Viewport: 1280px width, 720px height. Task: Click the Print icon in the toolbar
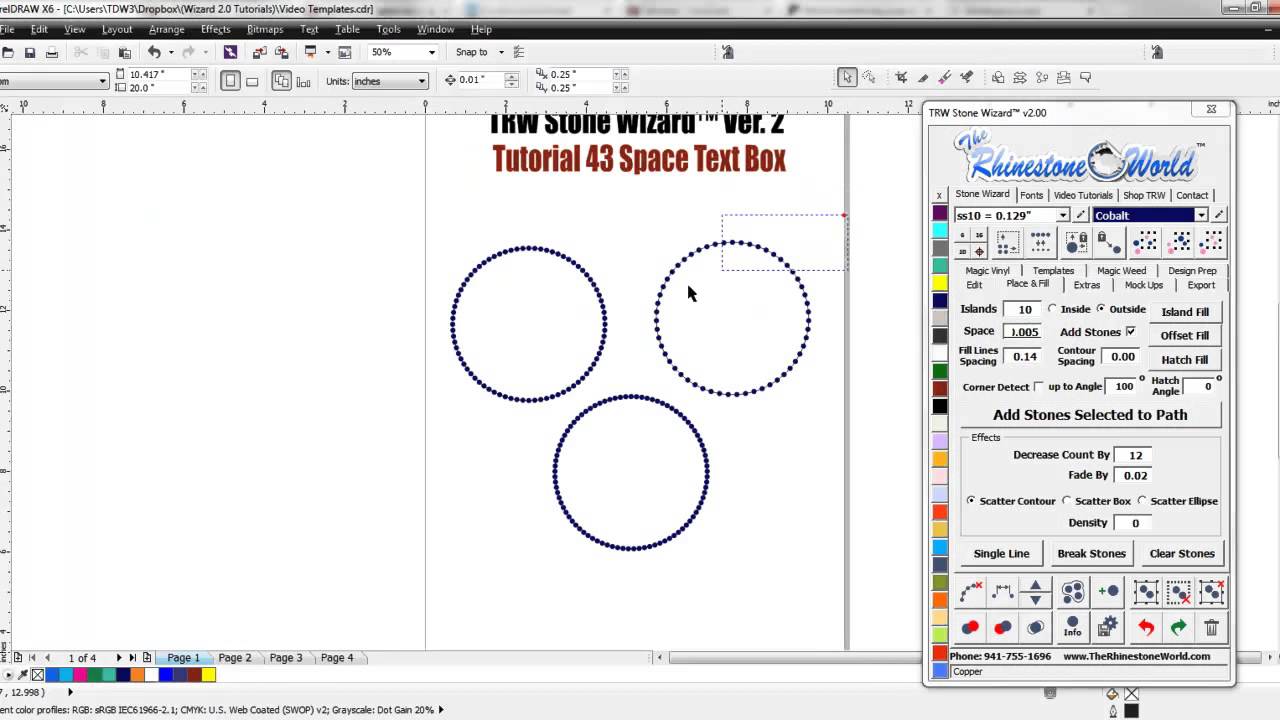pyautogui.click(x=52, y=52)
